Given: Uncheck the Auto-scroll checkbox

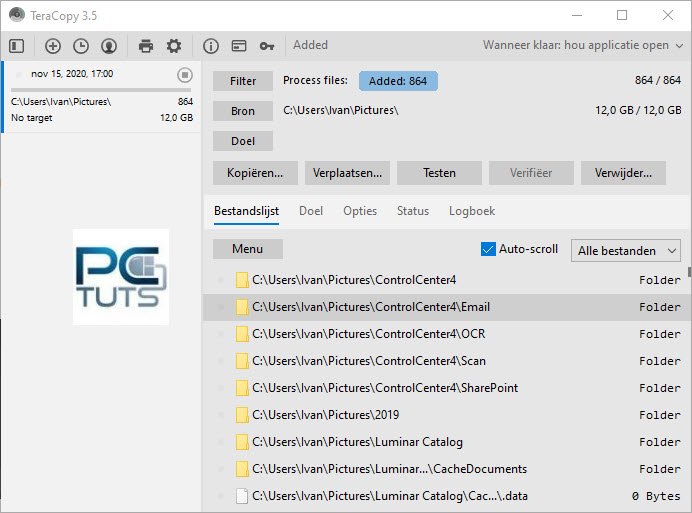Looking at the screenshot, I should [x=488, y=249].
